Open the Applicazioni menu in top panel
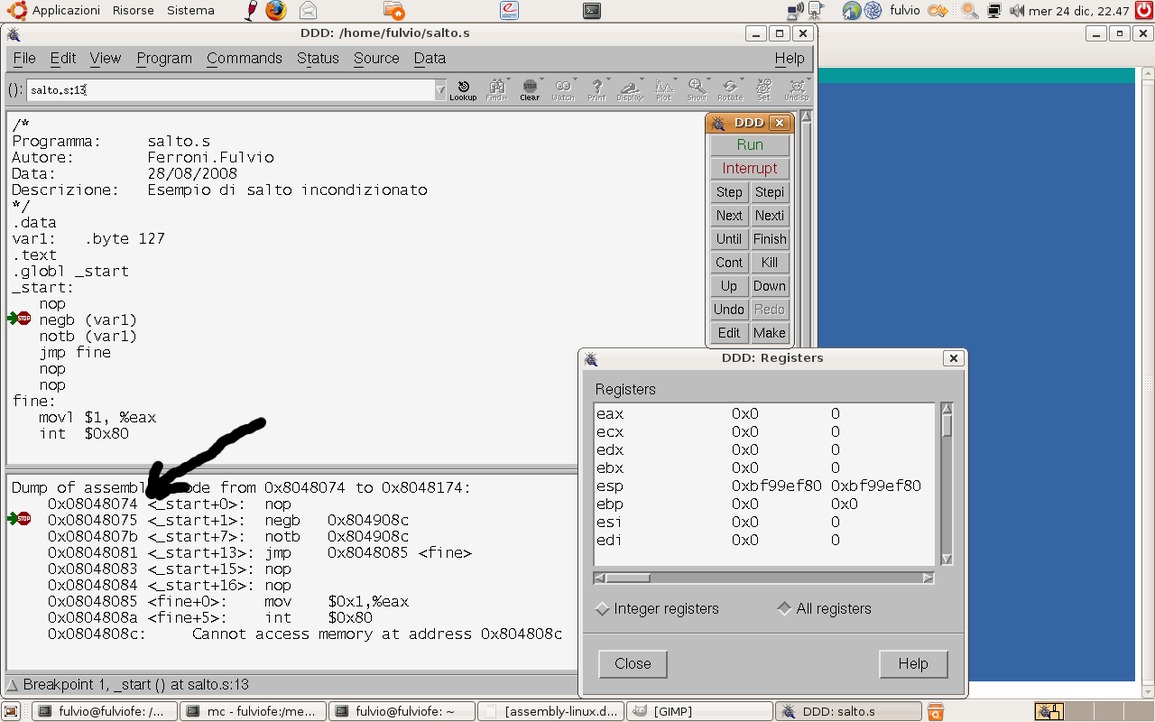Screen dimensions: 1155x722 click(66, 10)
